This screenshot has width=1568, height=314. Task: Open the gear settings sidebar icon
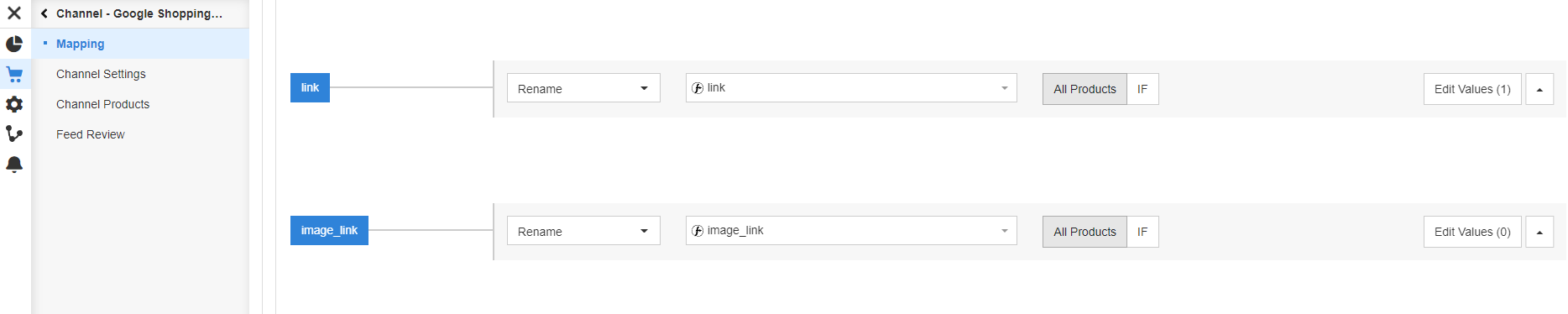(x=14, y=104)
